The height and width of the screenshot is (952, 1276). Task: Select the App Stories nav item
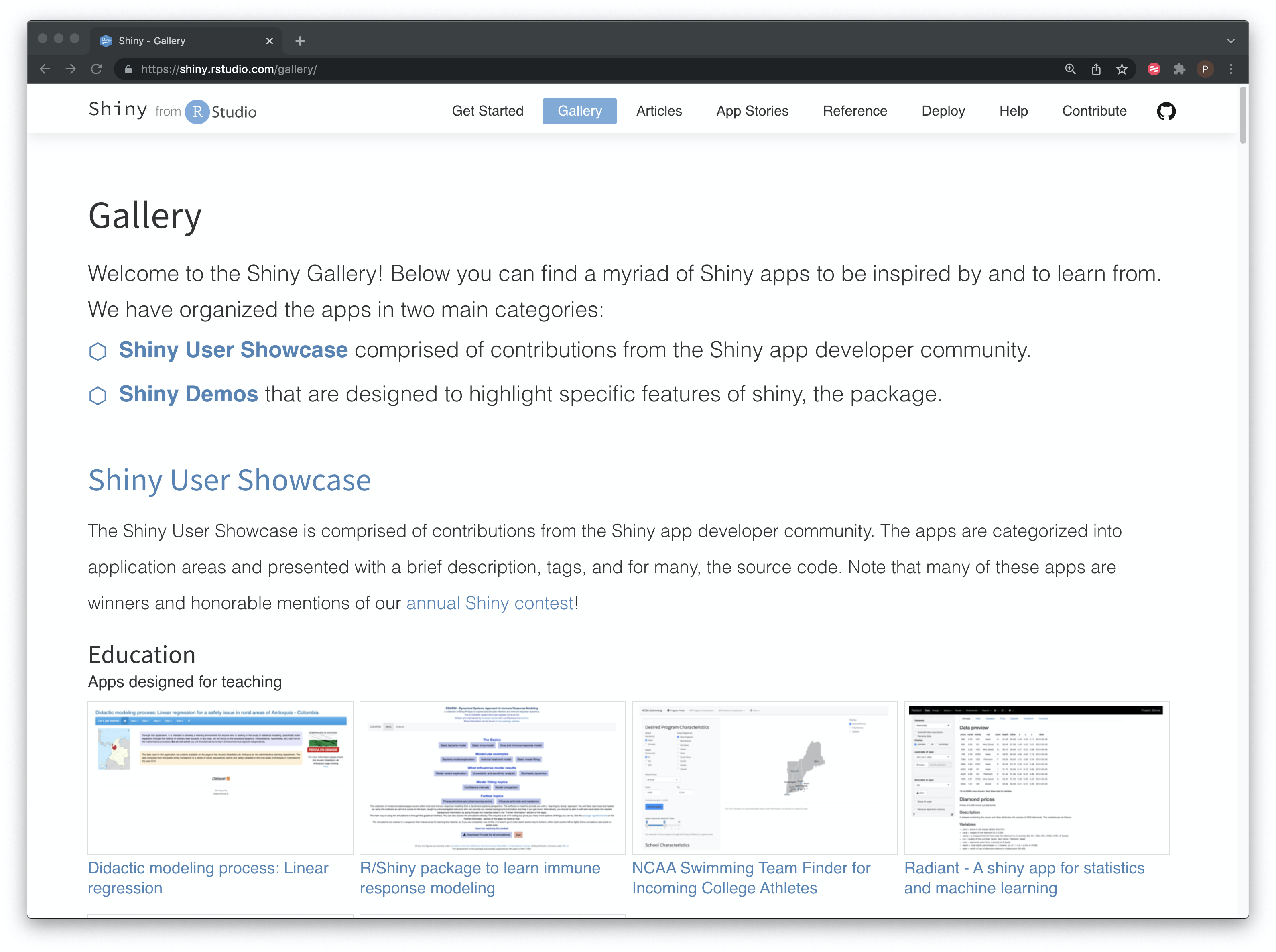click(x=752, y=111)
